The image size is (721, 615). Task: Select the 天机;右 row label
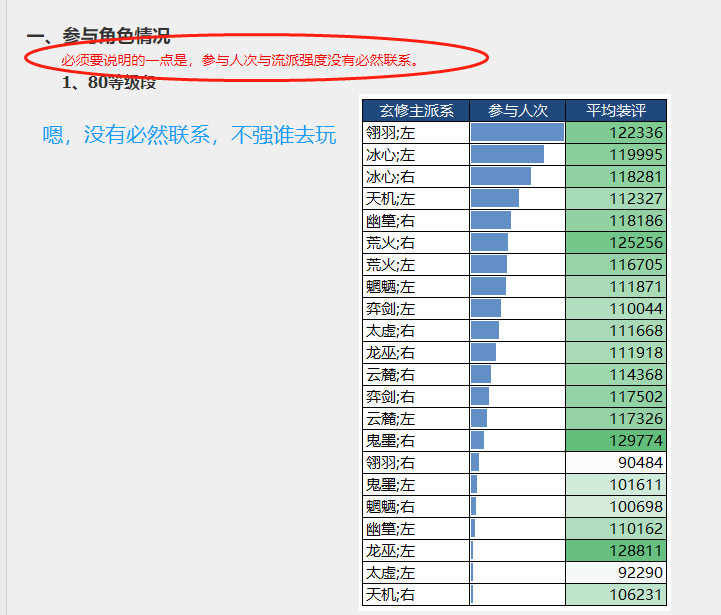pos(390,595)
